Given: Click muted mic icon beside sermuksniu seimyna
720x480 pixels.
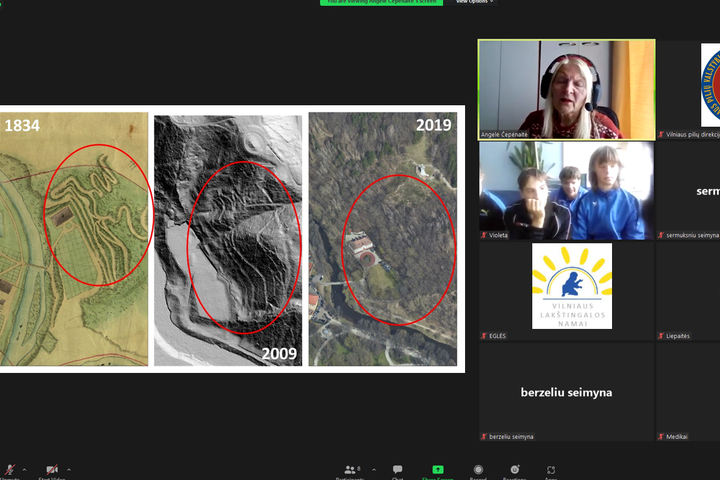Looking at the screenshot, I should coord(661,235).
